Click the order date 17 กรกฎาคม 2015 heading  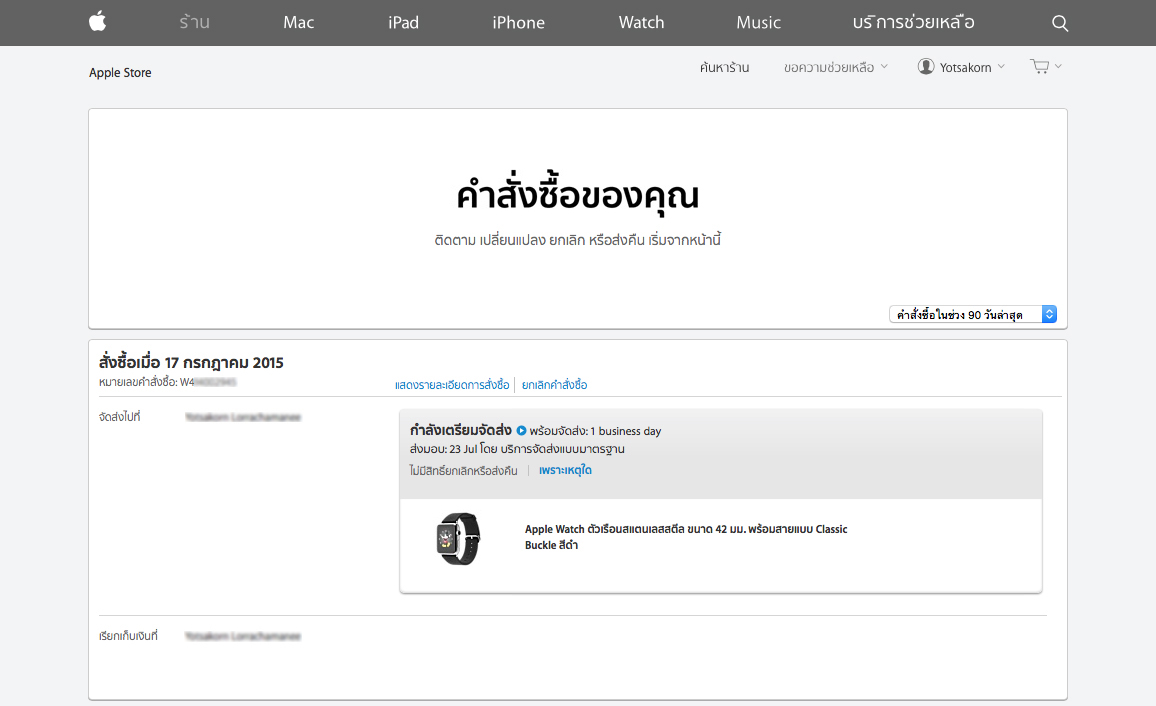click(191, 362)
